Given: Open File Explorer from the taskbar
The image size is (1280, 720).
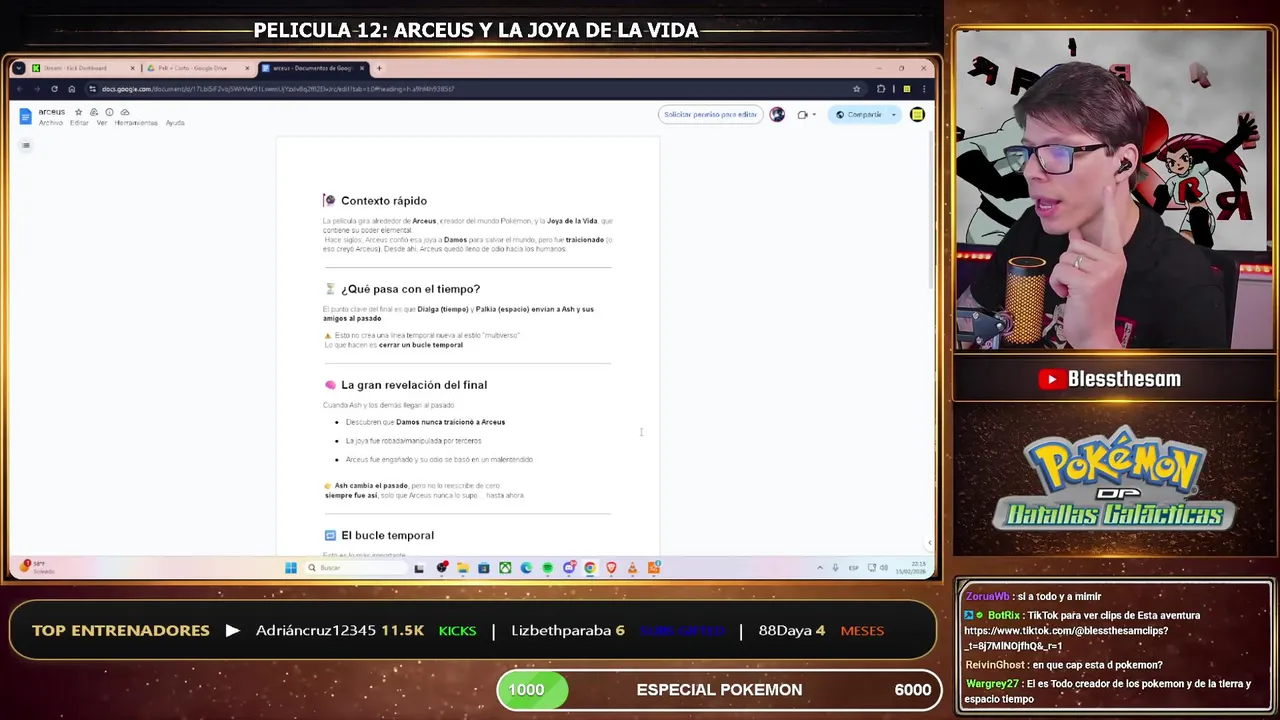Looking at the screenshot, I should tap(462, 568).
